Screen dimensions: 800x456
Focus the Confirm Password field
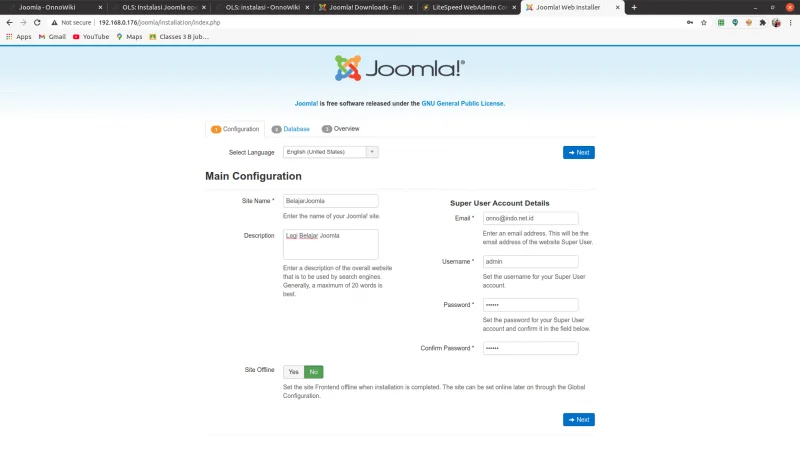[531, 348]
